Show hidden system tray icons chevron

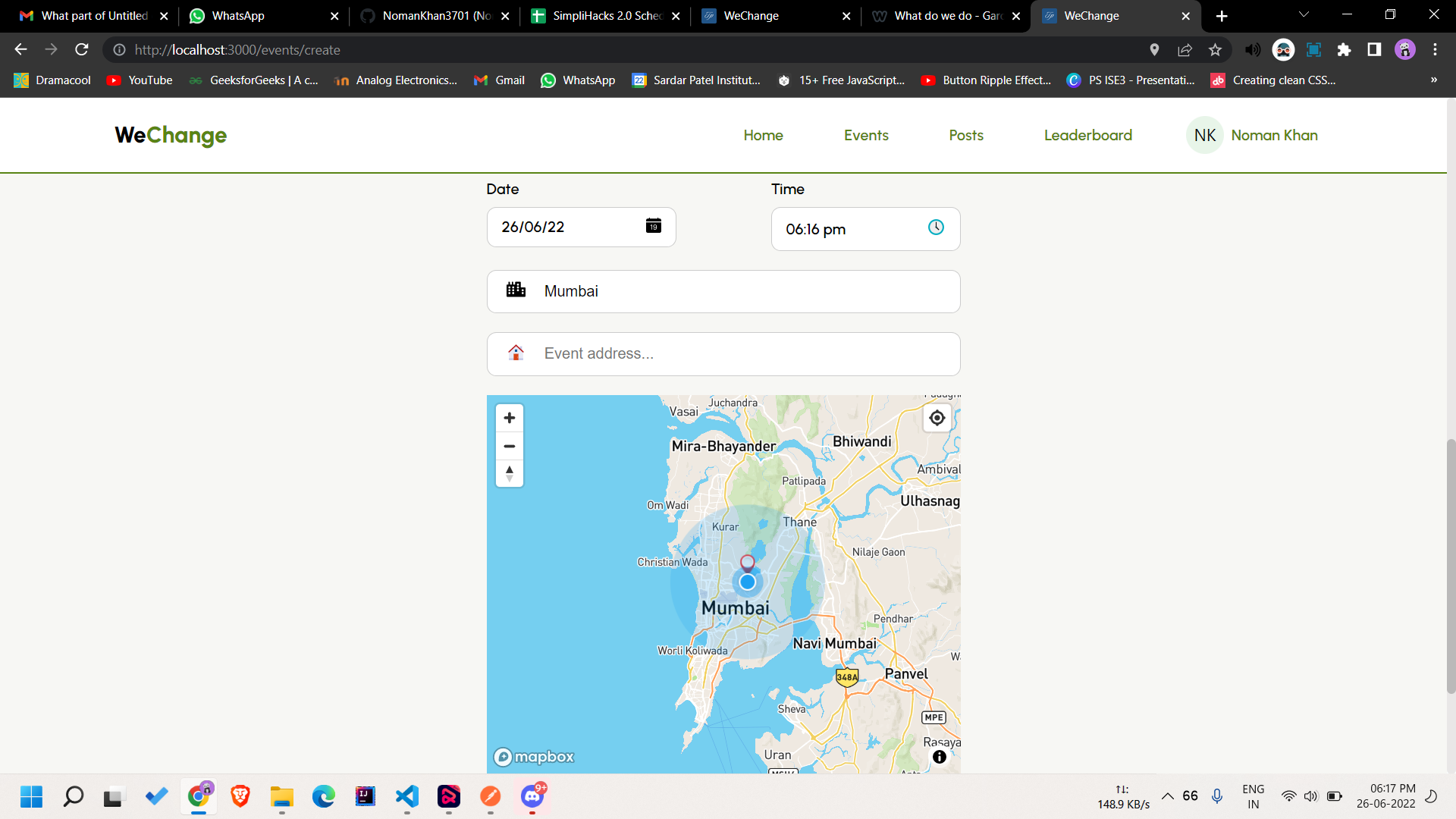[1168, 795]
